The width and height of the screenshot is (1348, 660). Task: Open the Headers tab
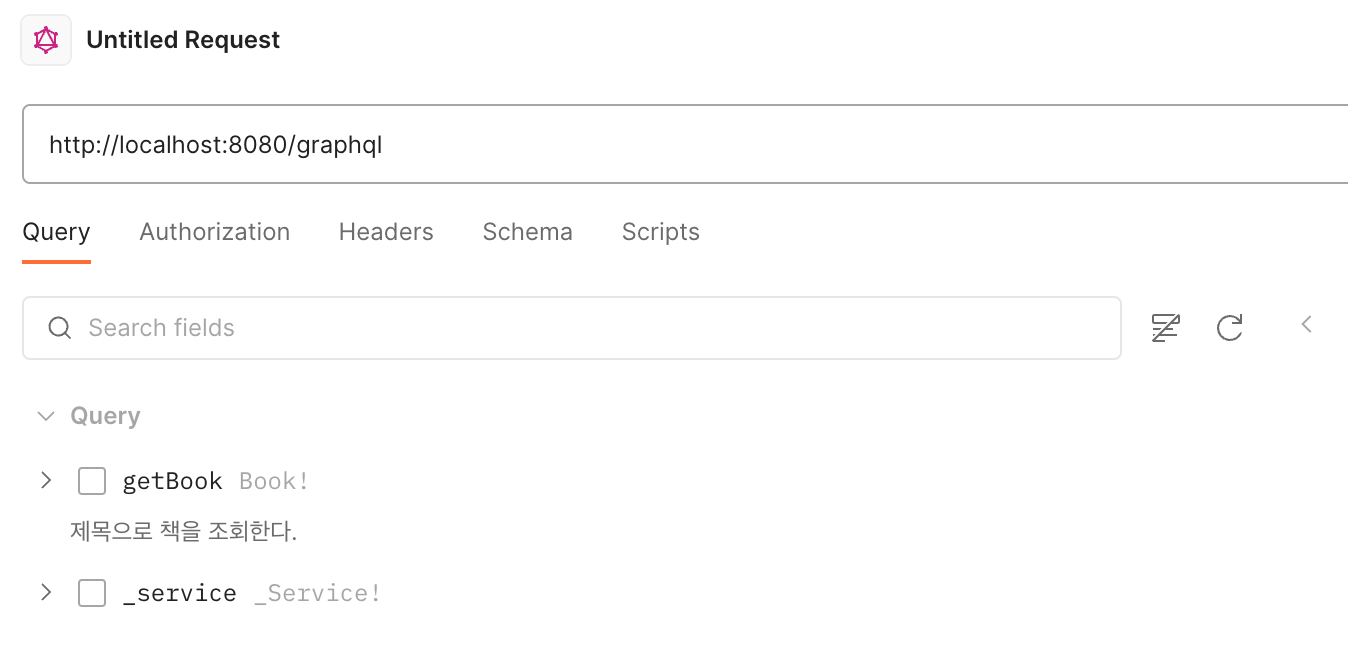point(385,231)
